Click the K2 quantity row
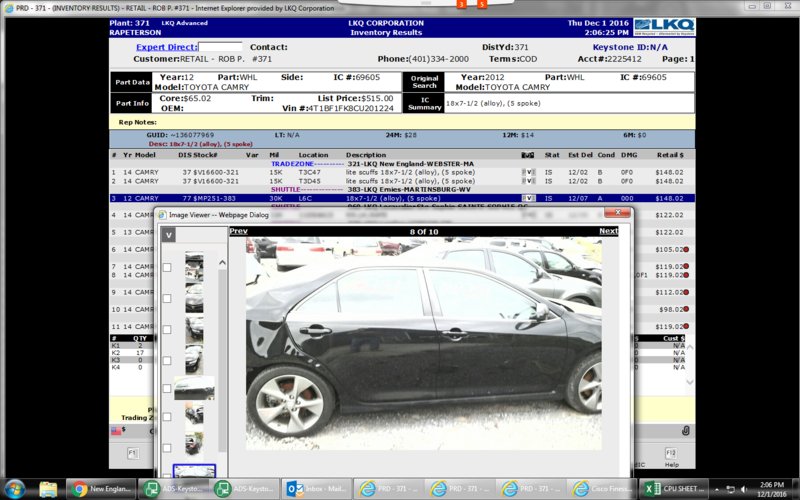The width and height of the screenshot is (800, 500). tap(132, 353)
